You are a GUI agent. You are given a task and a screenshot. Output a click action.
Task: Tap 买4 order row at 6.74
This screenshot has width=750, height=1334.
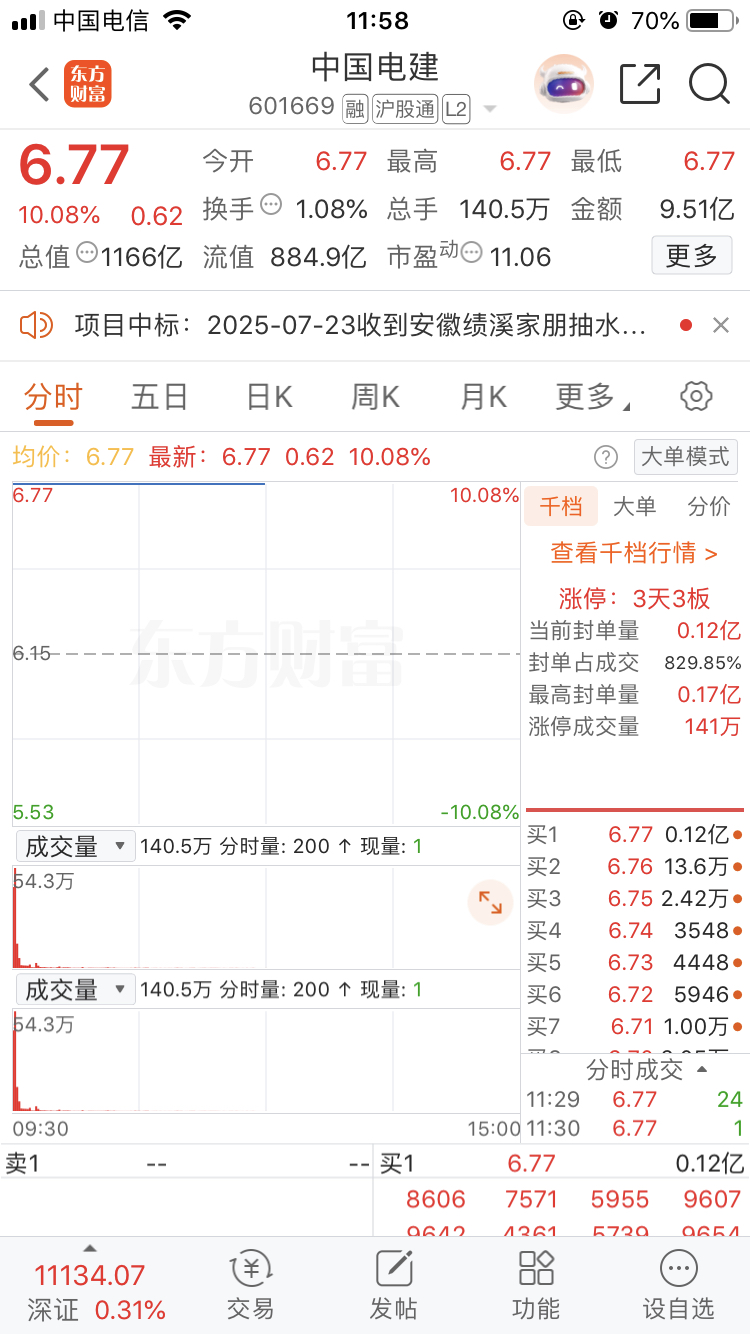(x=635, y=930)
